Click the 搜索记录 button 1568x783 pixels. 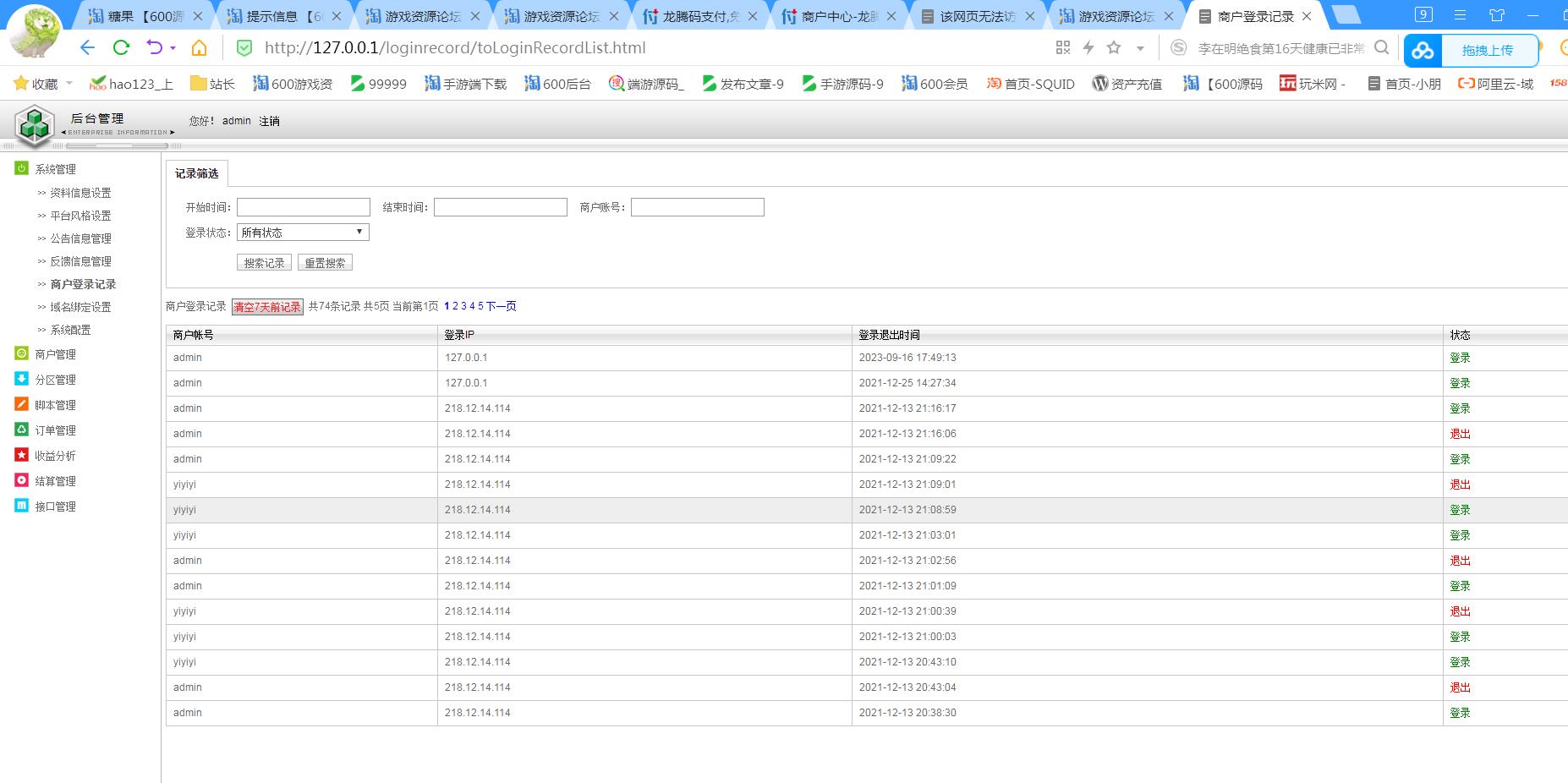(x=264, y=263)
